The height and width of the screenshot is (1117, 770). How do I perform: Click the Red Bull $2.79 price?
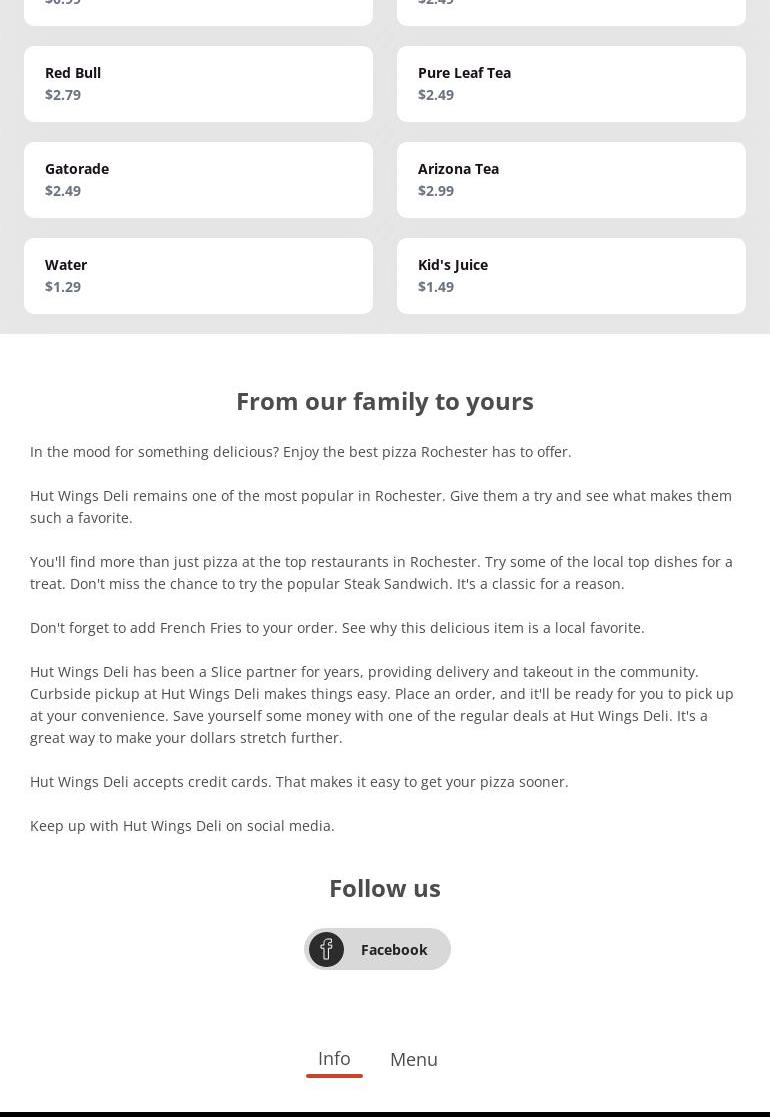point(63,95)
